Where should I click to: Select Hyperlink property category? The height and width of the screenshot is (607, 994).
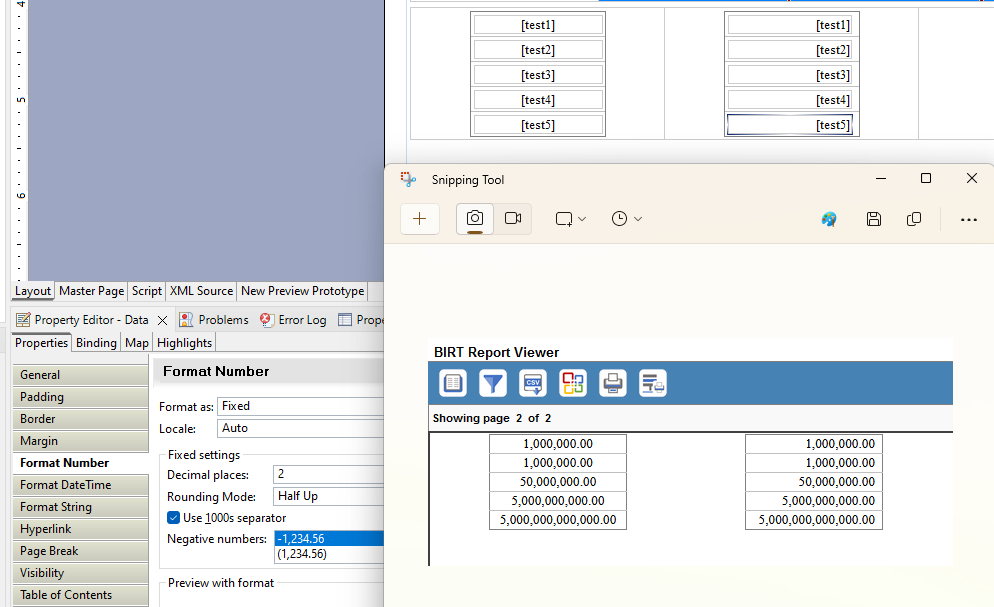point(81,529)
